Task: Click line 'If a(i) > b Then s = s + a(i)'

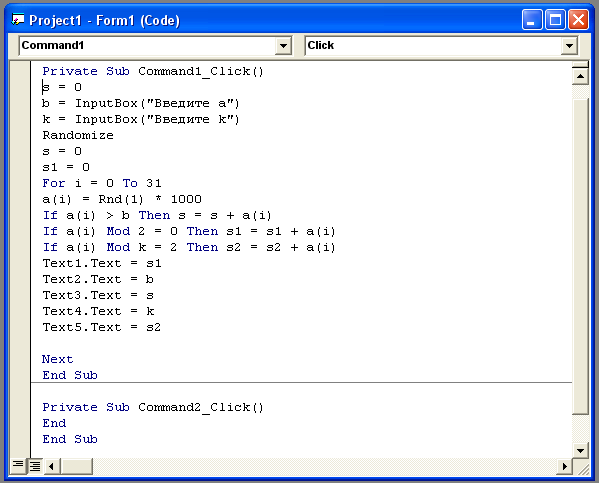Action: [157, 216]
